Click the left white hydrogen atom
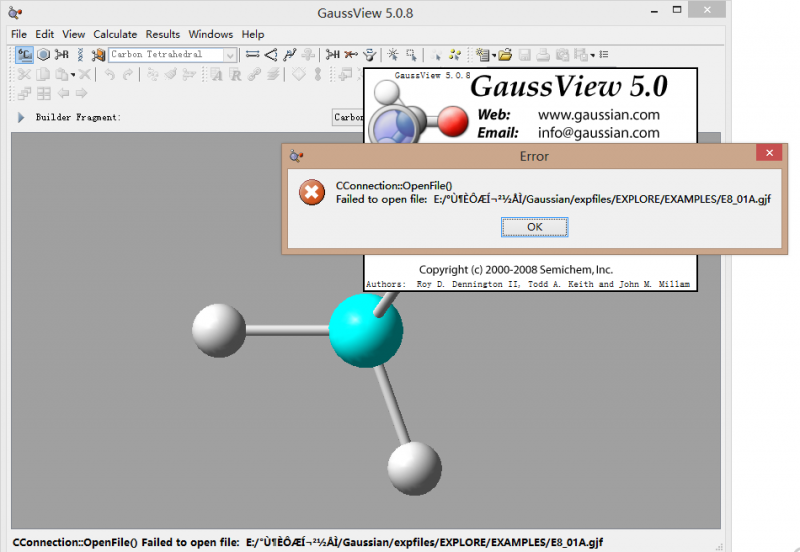This screenshot has width=800, height=552. (219, 331)
